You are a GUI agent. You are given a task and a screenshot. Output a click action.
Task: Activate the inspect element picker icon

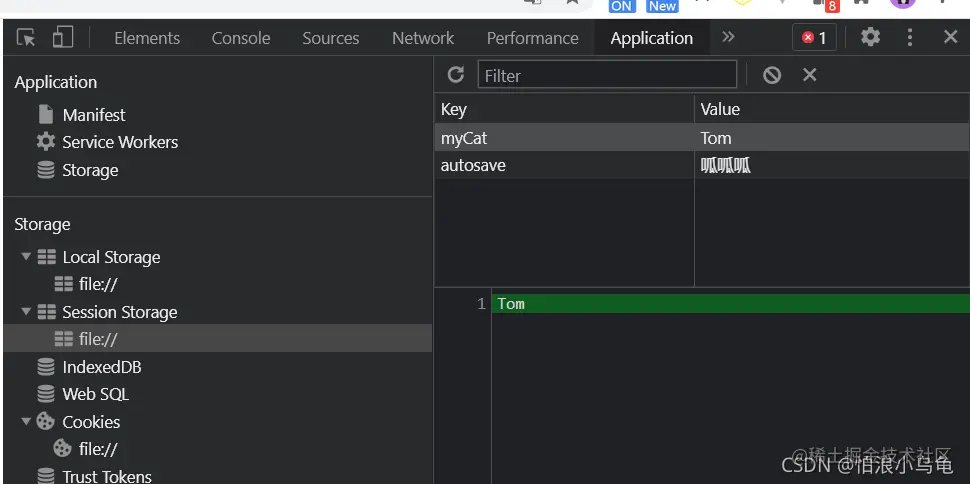pos(26,38)
